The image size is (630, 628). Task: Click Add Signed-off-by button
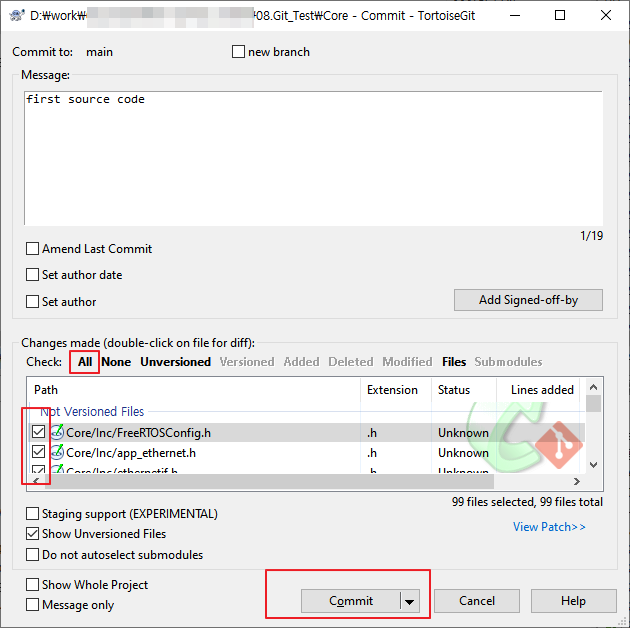point(528,300)
